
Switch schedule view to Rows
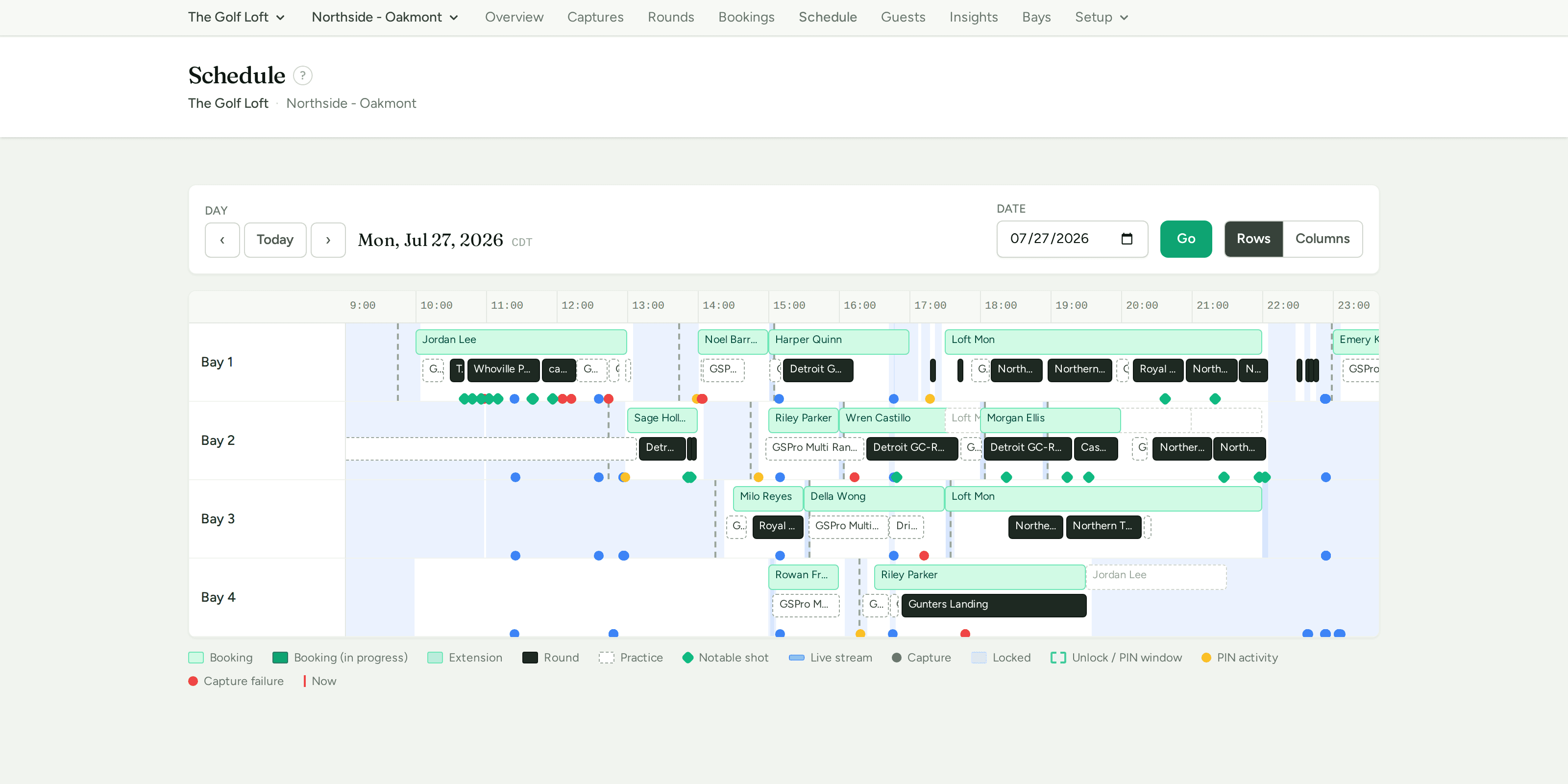[x=1253, y=239]
